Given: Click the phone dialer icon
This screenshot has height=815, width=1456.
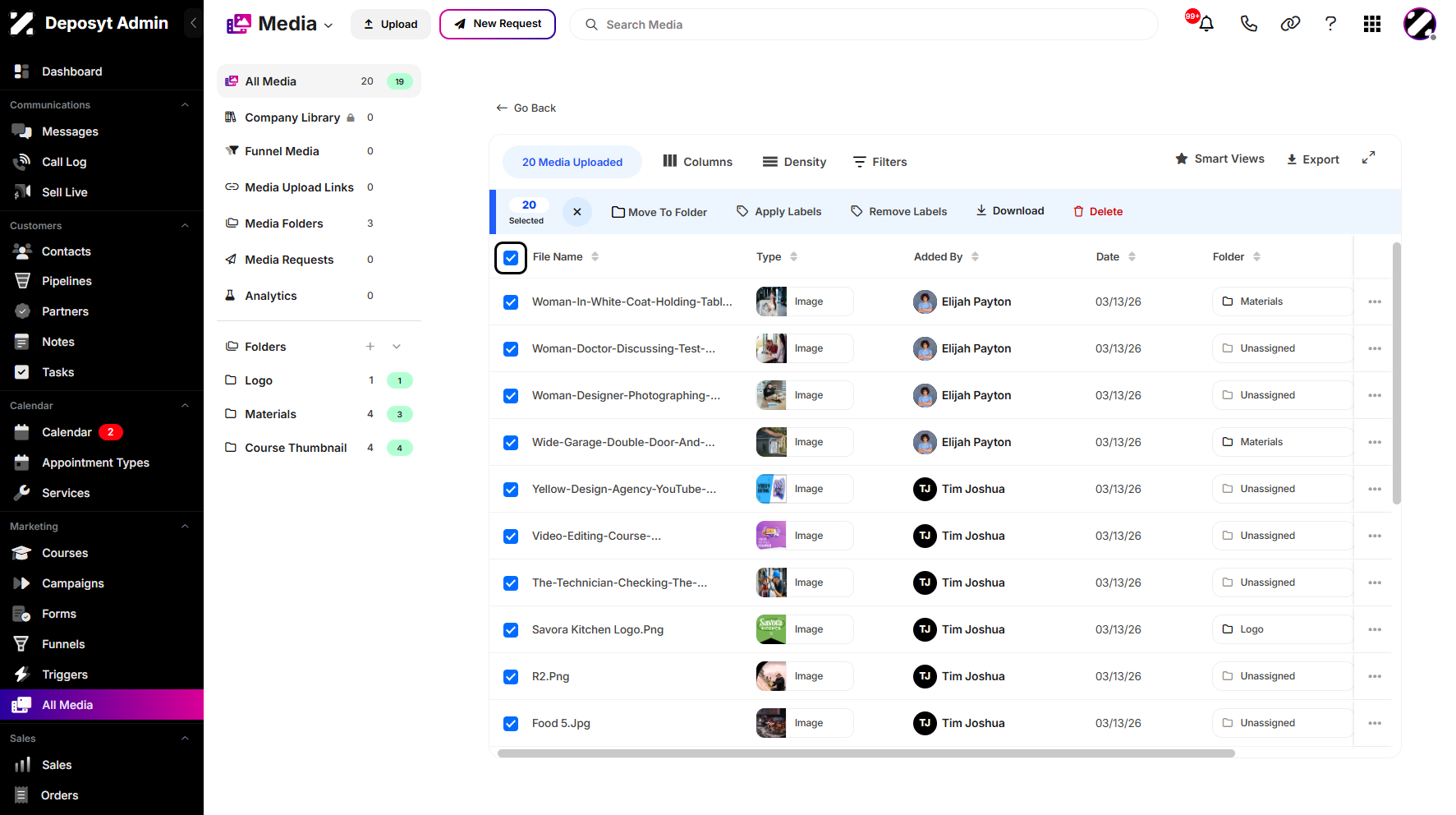Looking at the screenshot, I should [x=1248, y=24].
